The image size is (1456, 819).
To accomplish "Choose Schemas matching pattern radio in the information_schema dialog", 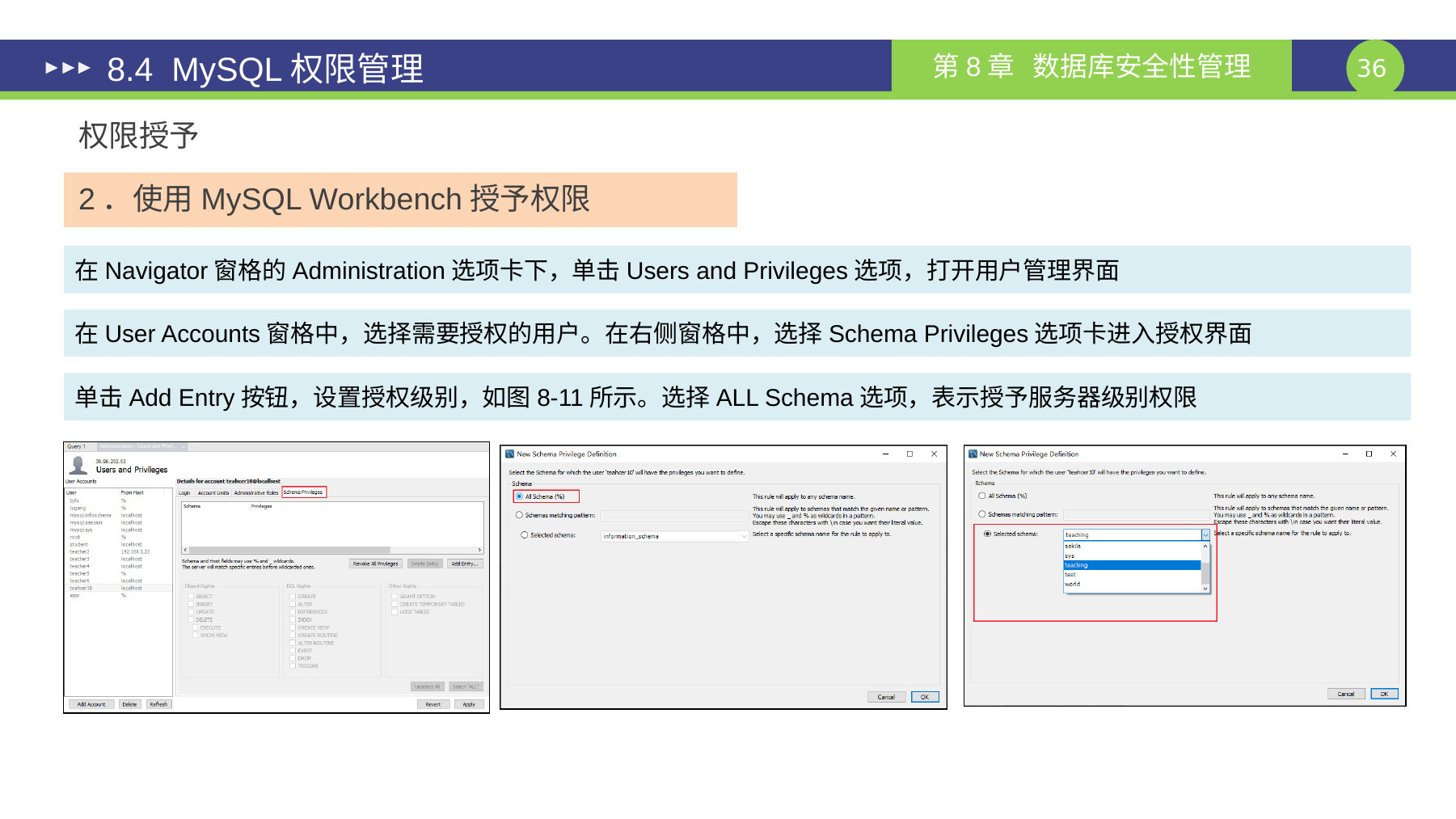I will click(519, 515).
